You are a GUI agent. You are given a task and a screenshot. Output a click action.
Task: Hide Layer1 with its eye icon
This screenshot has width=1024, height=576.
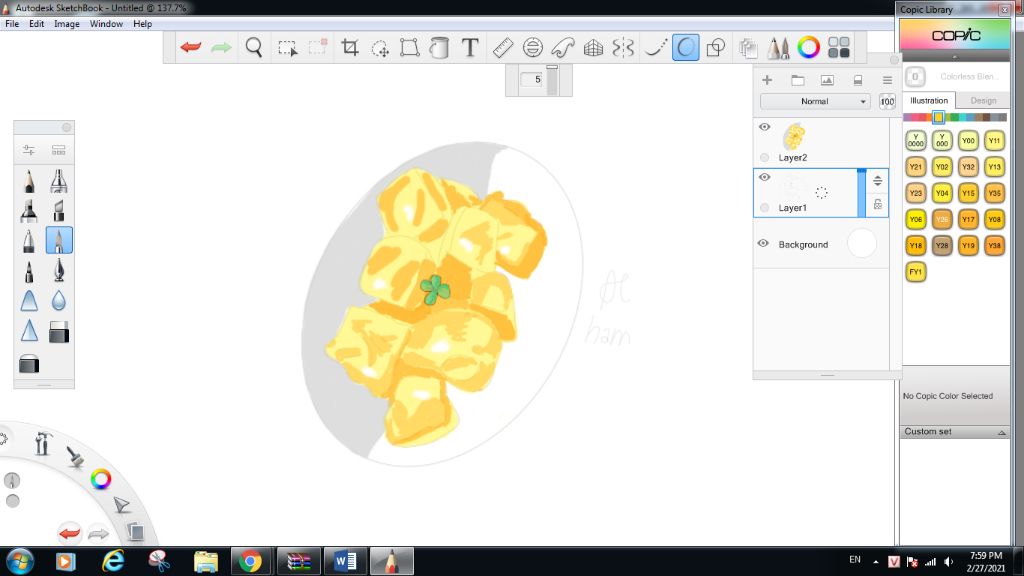click(x=764, y=177)
